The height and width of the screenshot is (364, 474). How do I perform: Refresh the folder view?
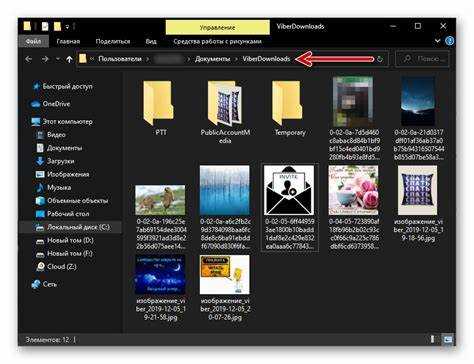tap(380, 59)
